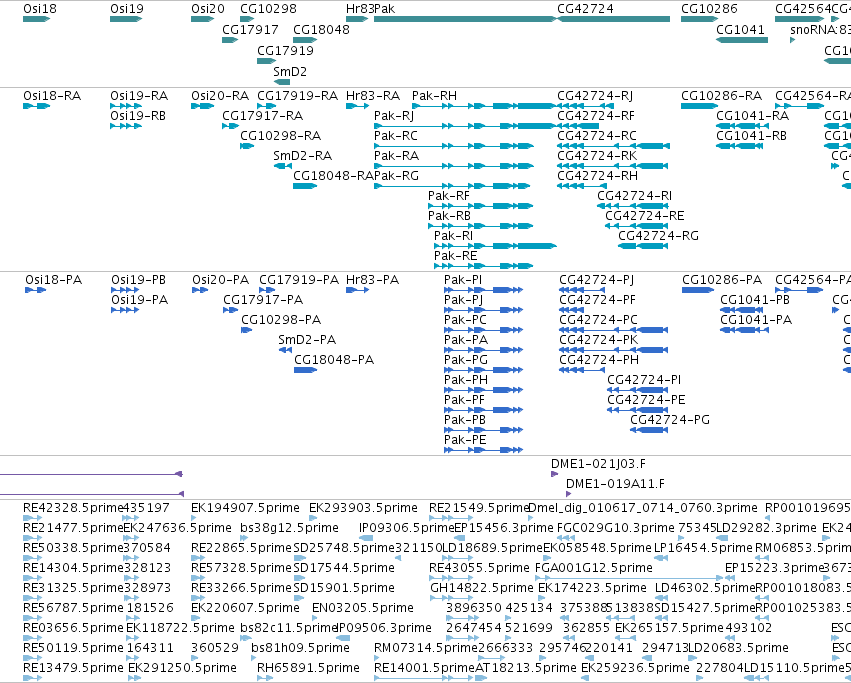This screenshot has height=683, width=851.
Task: Click the RH65891.5prime EST label
Action: 308,668
